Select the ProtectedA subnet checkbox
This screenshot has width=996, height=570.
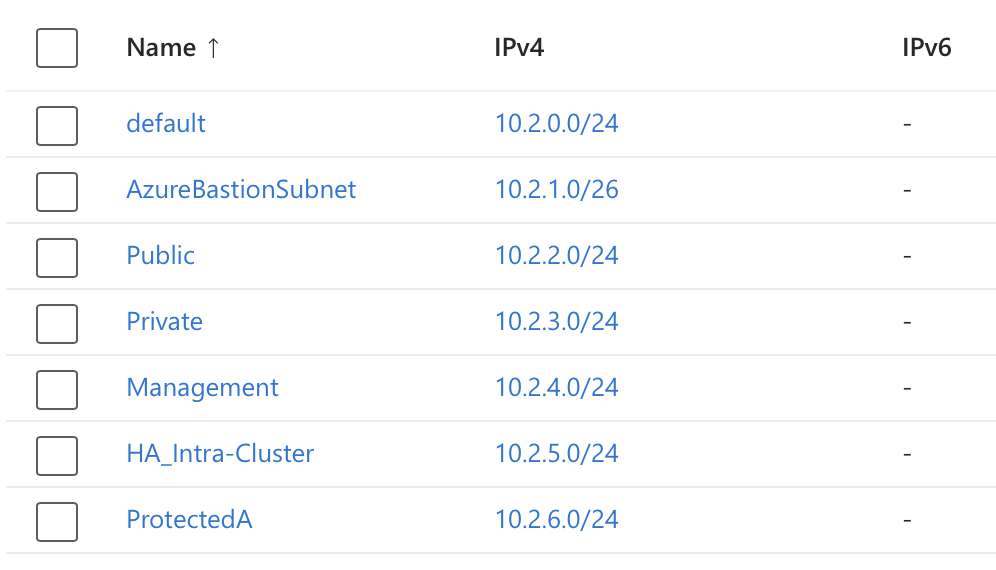pos(57,522)
